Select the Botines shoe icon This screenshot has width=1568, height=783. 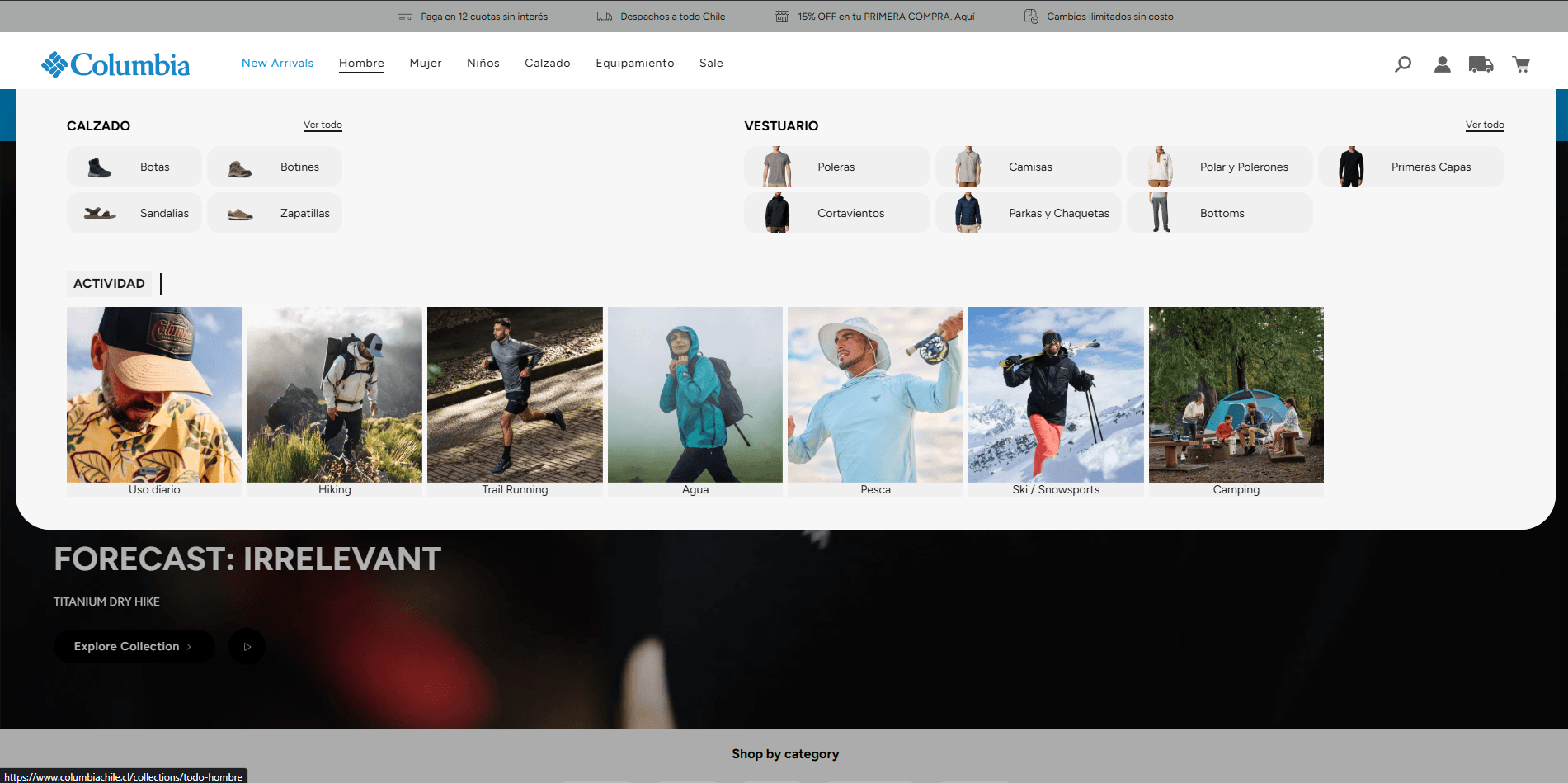239,169
